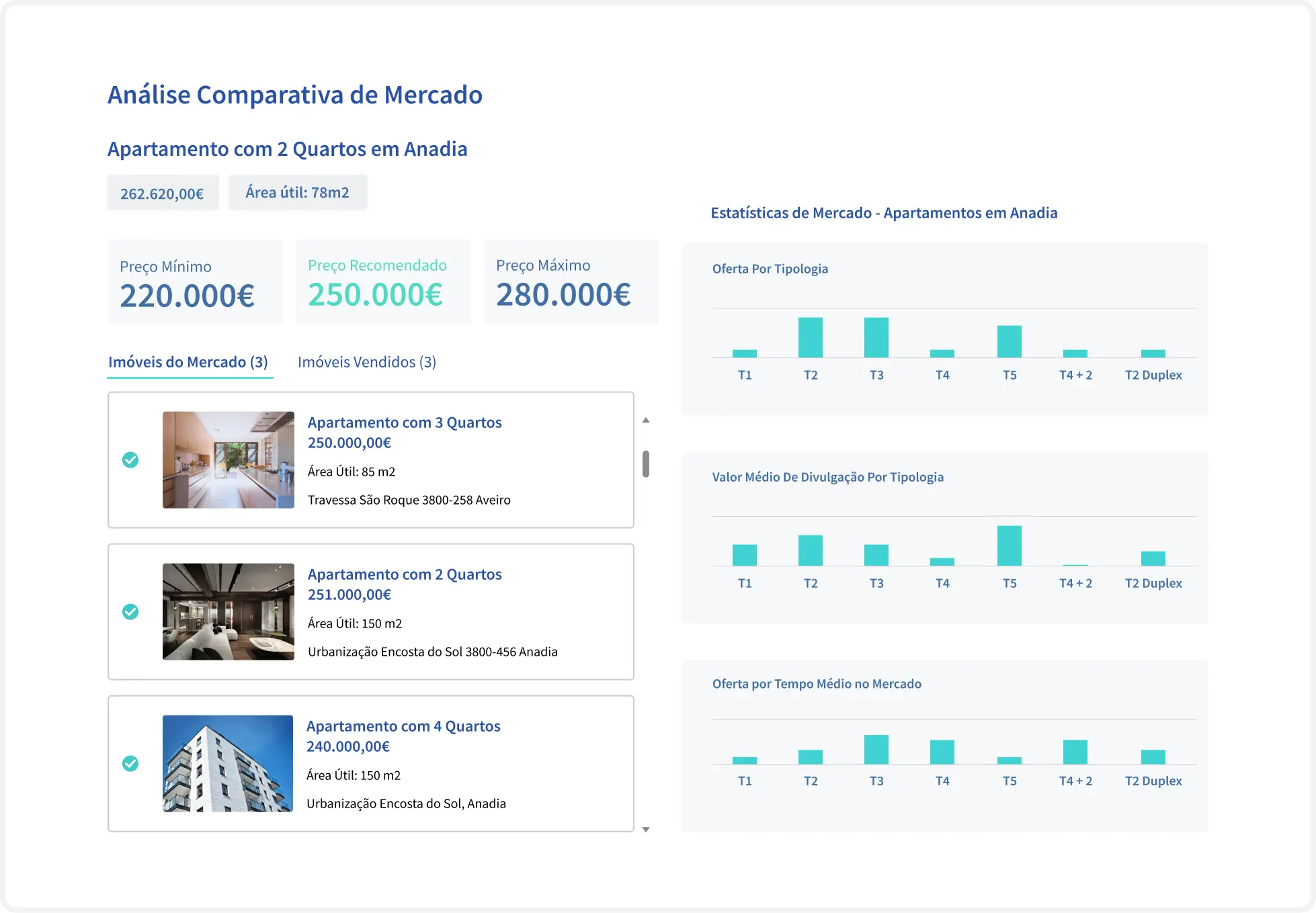Open the "Apartamento com 2 Quartos" listing
The width and height of the screenshot is (1316, 913).
[405, 574]
